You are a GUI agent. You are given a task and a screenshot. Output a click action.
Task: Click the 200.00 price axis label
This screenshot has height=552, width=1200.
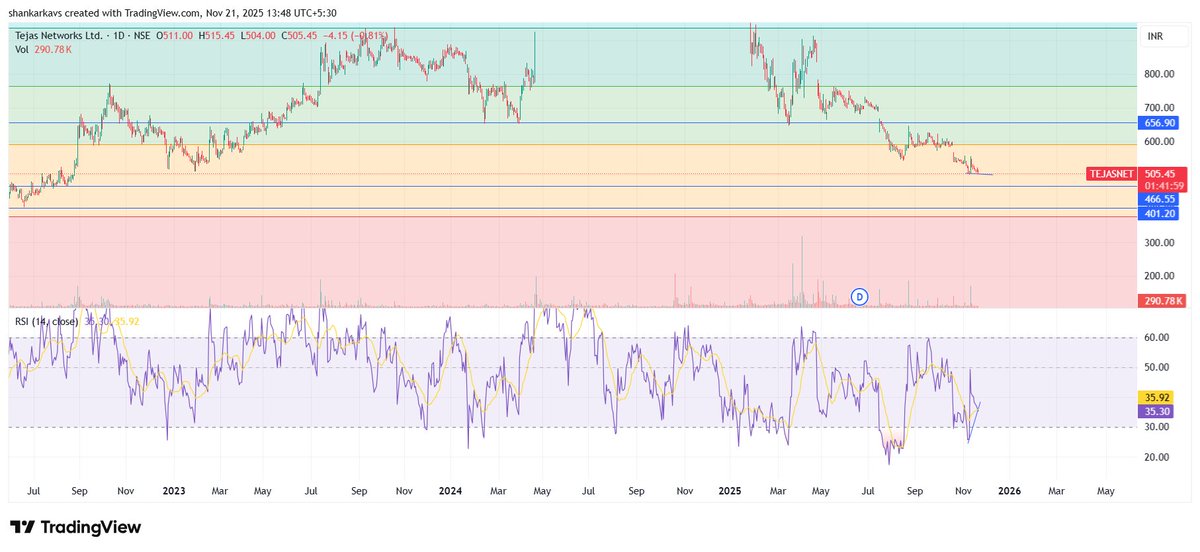[x=1159, y=276]
